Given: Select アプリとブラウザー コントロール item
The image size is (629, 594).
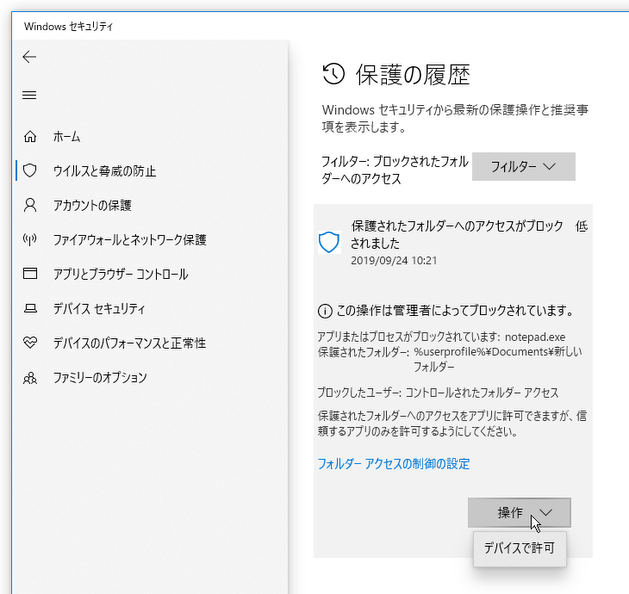Looking at the screenshot, I should click(121, 274).
